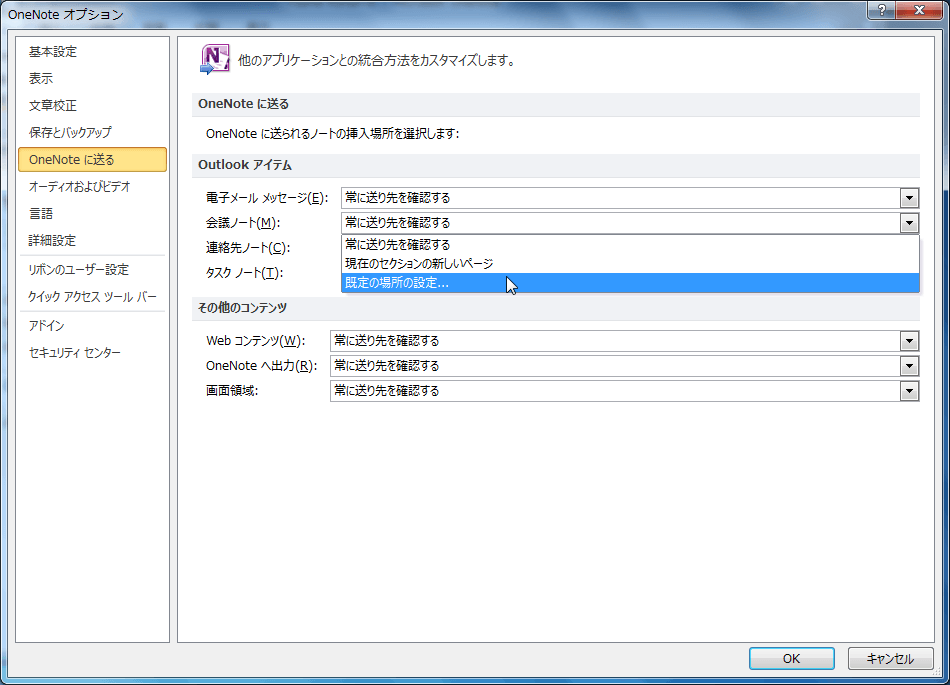
Task: Expand 電子メール メッセージ dropdown arrow
Action: pyautogui.click(x=909, y=198)
